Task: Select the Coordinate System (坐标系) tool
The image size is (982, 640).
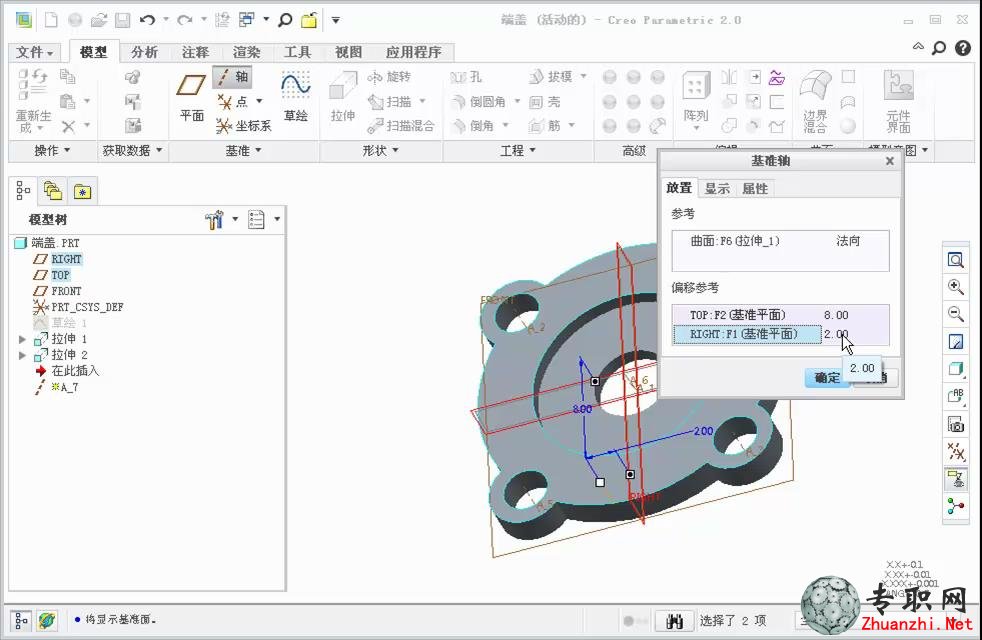Action: (244, 126)
